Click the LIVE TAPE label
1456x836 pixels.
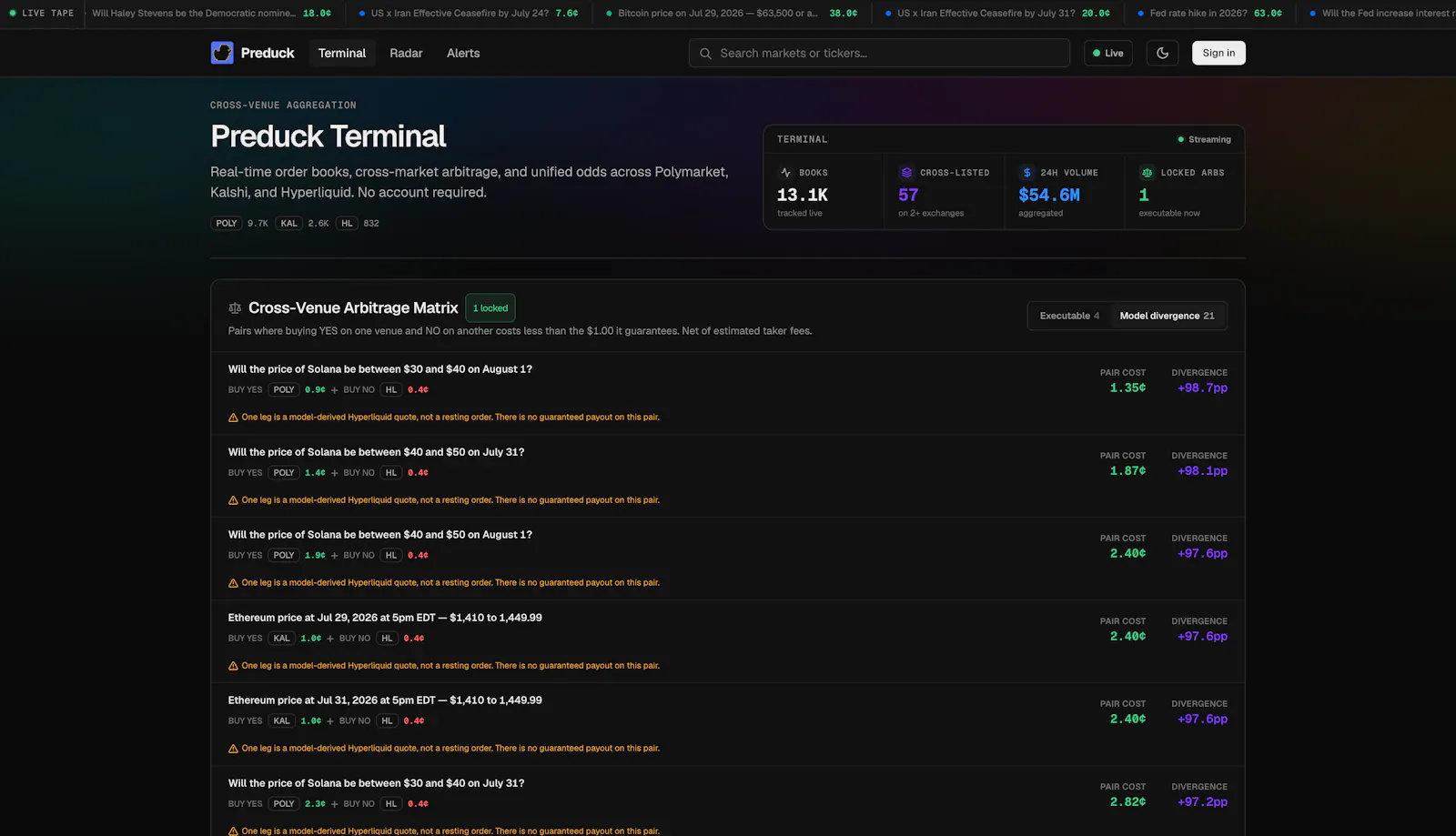click(48, 14)
